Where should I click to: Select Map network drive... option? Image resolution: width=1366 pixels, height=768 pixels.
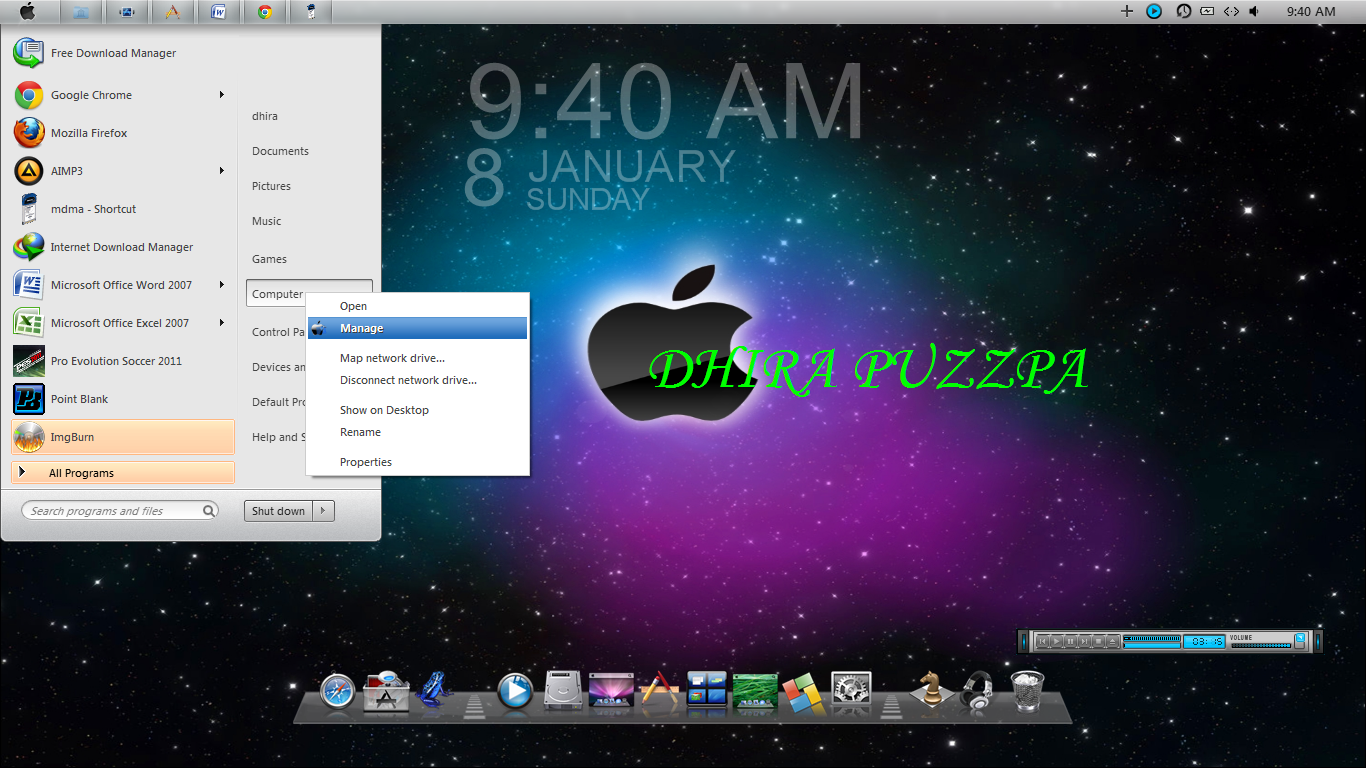(x=418, y=358)
